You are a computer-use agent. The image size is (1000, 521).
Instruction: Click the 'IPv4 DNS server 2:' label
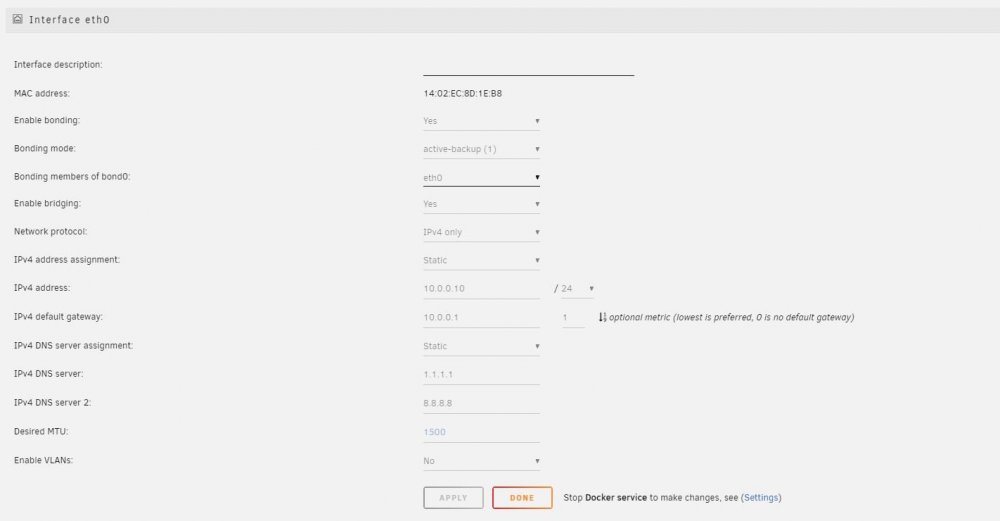pyautogui.click(x=52, y=403)
